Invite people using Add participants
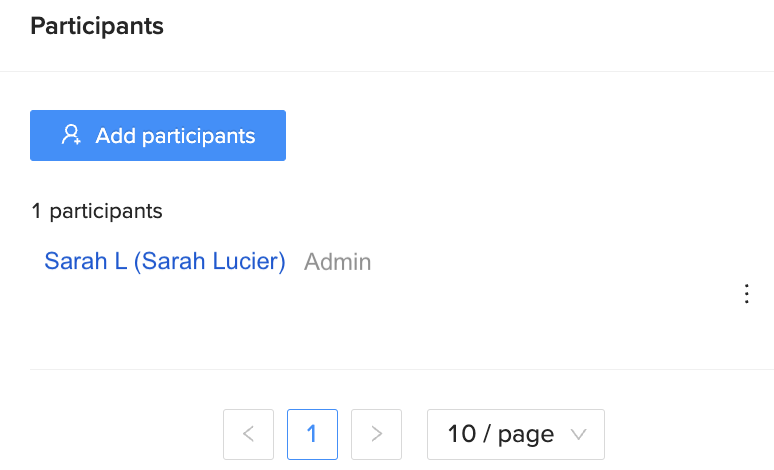Image resolution: width=774 pixels, height=470 pixels. pyautogui.click(x=158, y=135)
